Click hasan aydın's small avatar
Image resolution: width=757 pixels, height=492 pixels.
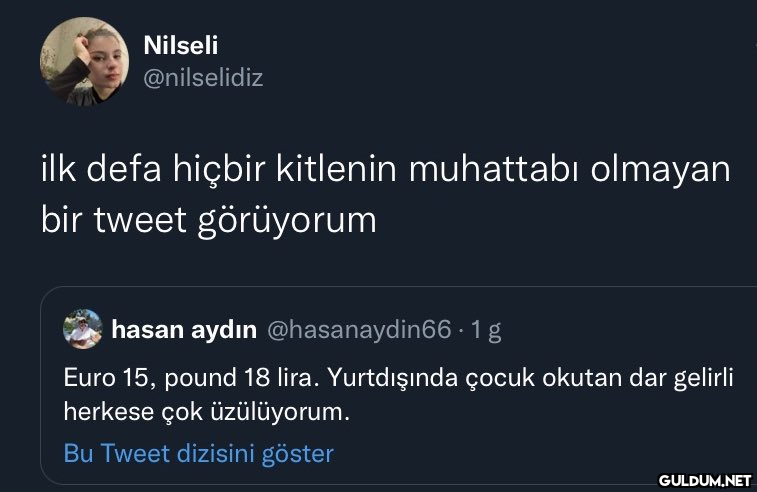[x=83, y=328]
